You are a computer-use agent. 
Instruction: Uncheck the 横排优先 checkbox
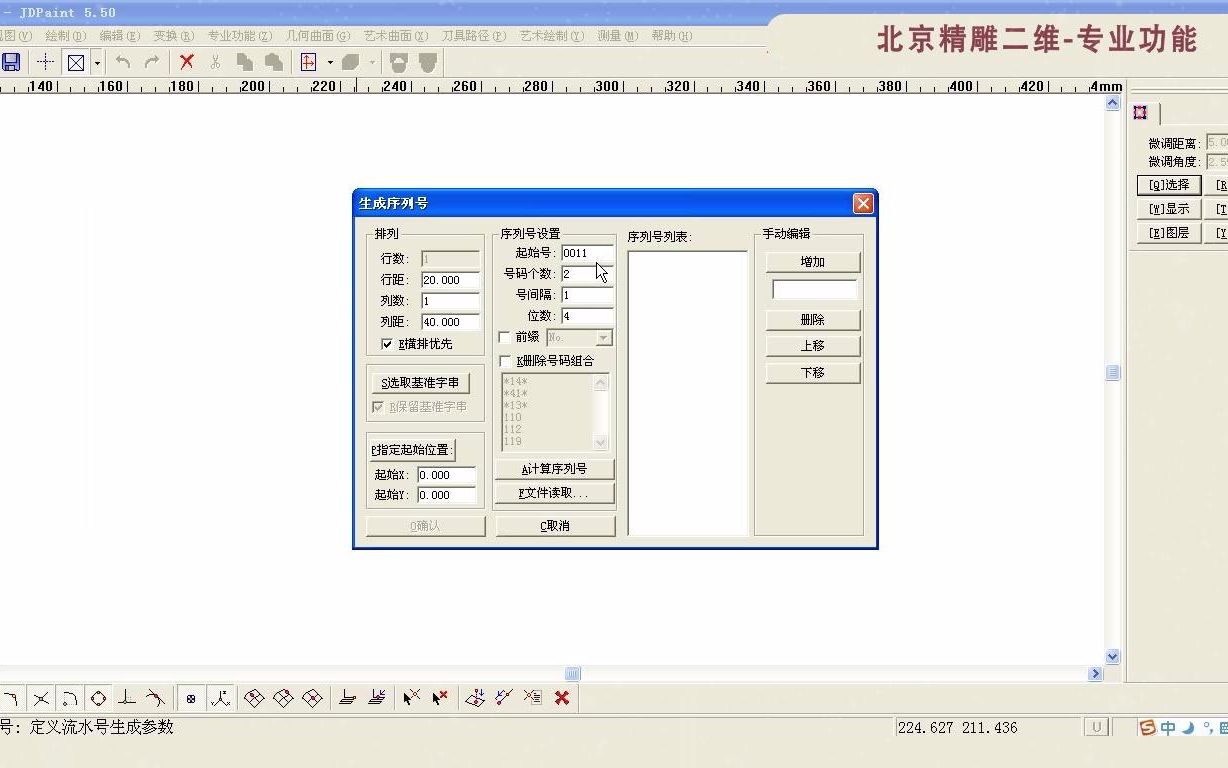click(x=386, y=344)
